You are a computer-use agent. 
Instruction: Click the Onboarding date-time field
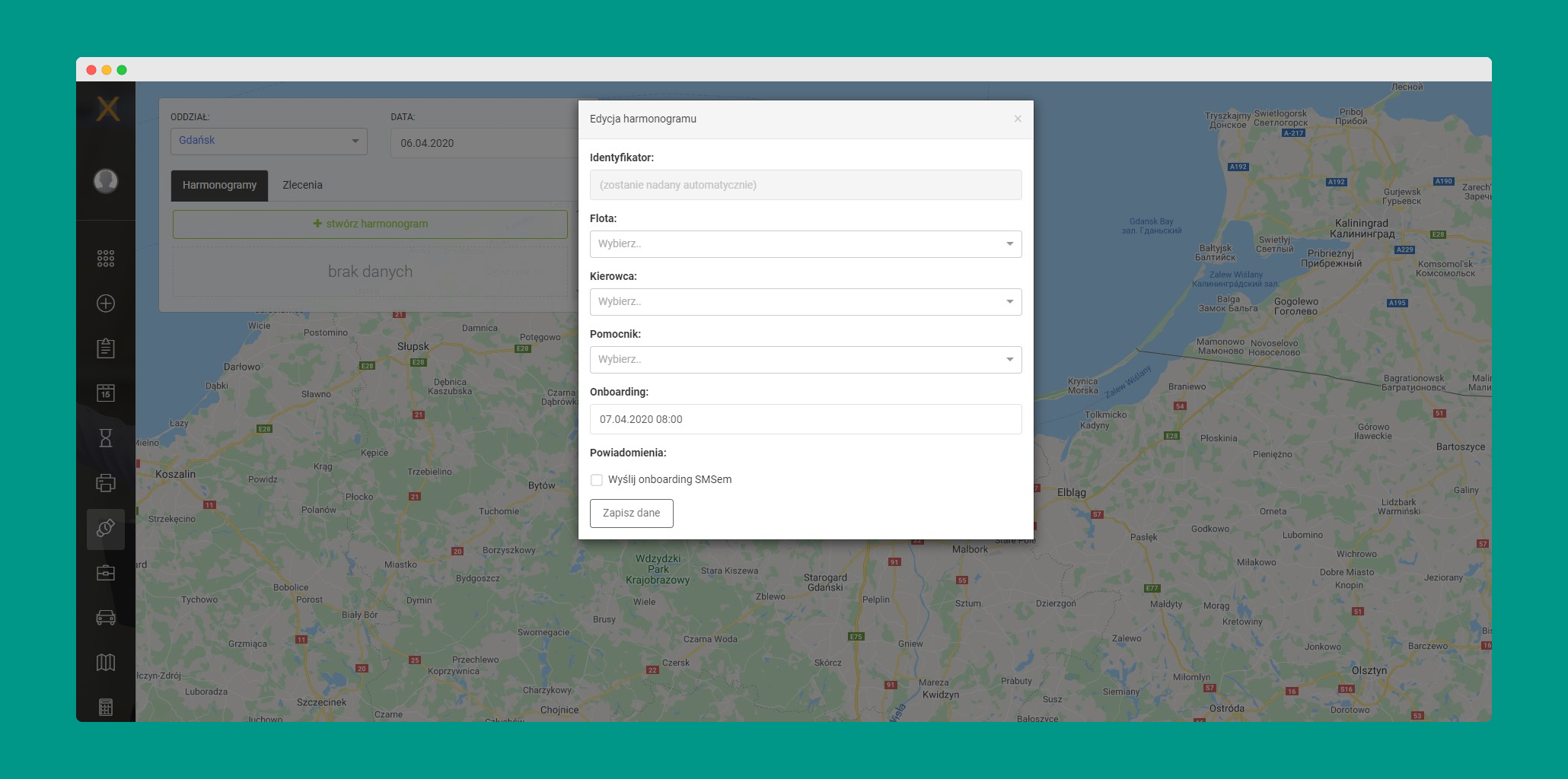tap(805, 419)
